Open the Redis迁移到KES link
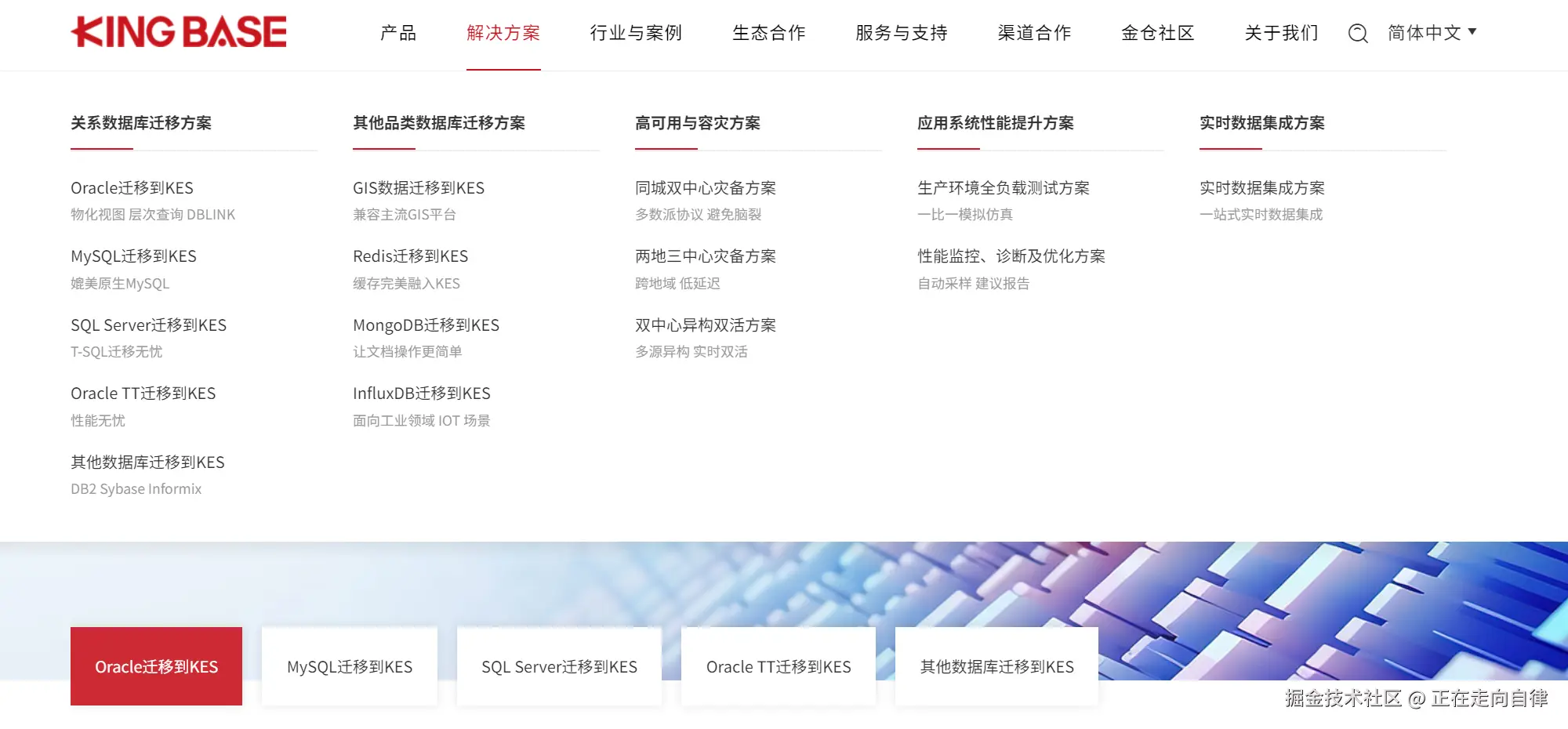This screenshot has height=729, width=1568. 410,256
